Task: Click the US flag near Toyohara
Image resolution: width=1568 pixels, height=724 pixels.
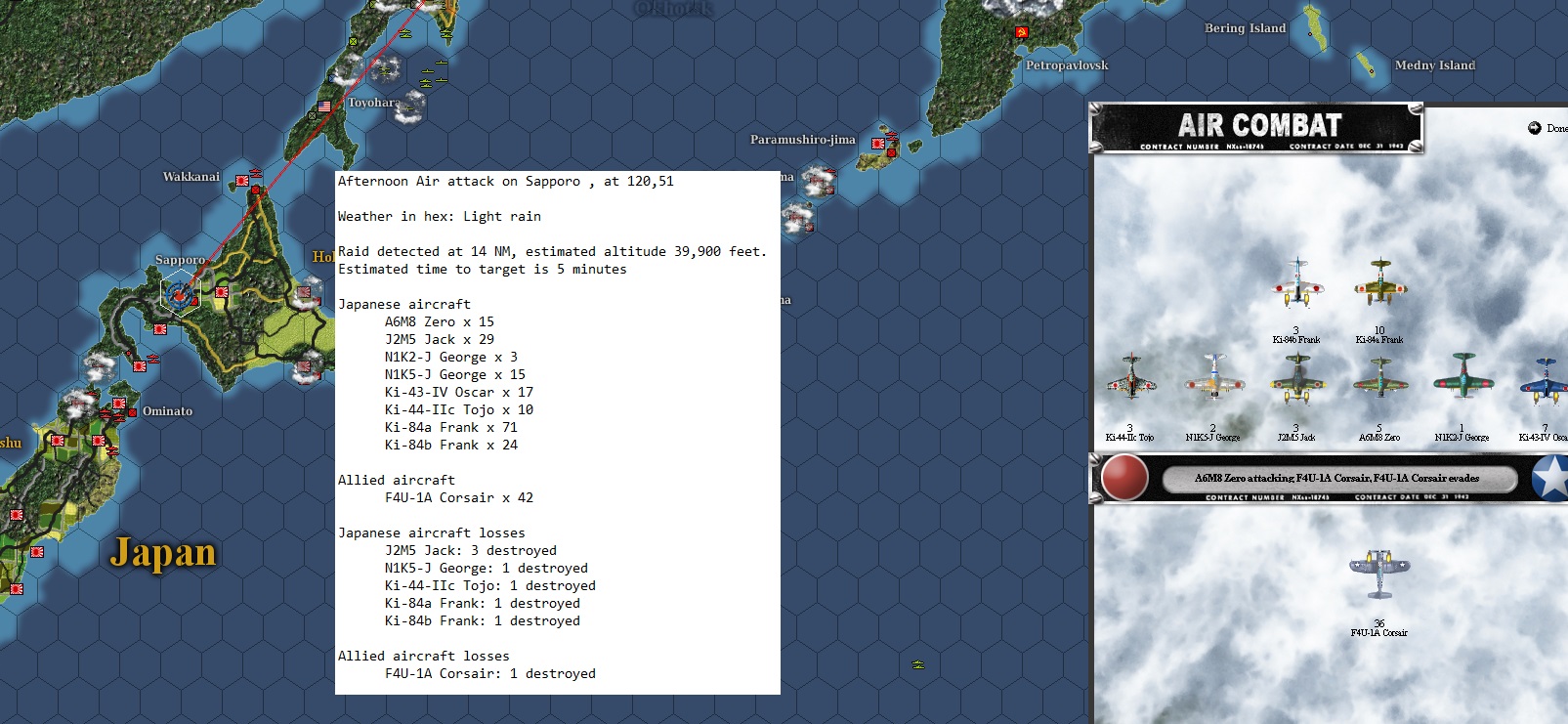Action: coord(324,106)
